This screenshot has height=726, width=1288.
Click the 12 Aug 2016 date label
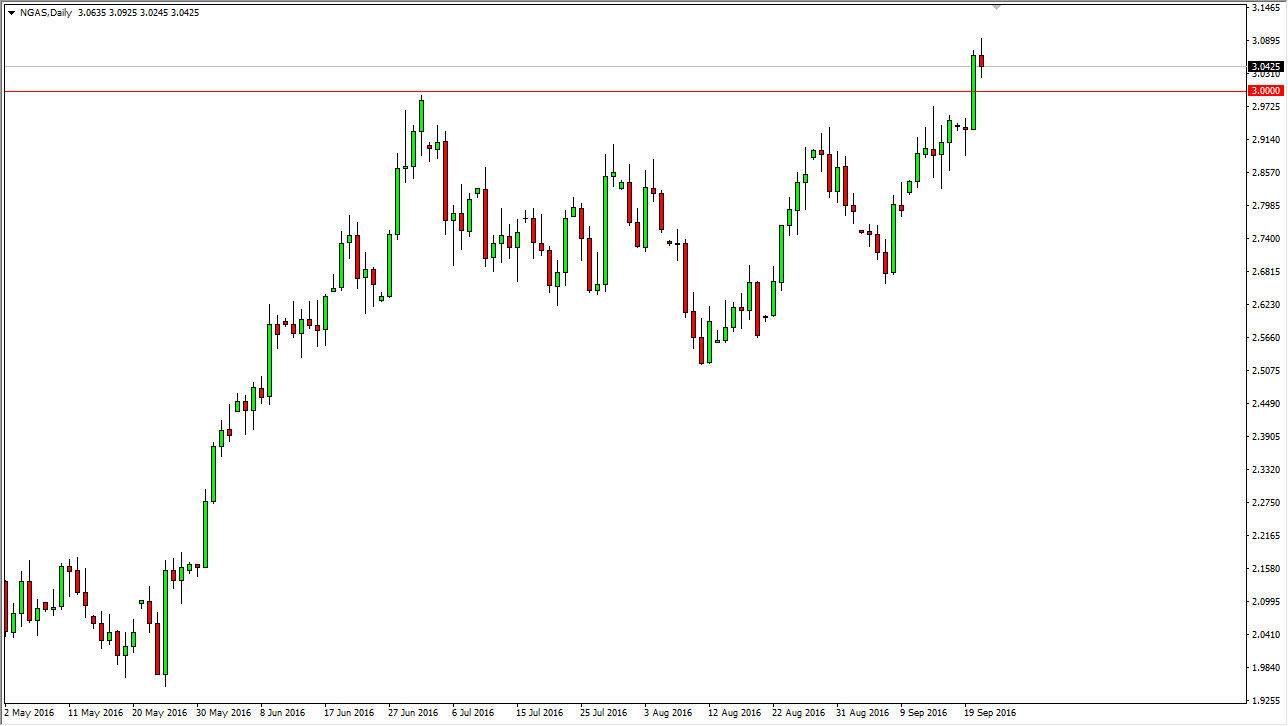pyautogui.click(x=735, y=713)
